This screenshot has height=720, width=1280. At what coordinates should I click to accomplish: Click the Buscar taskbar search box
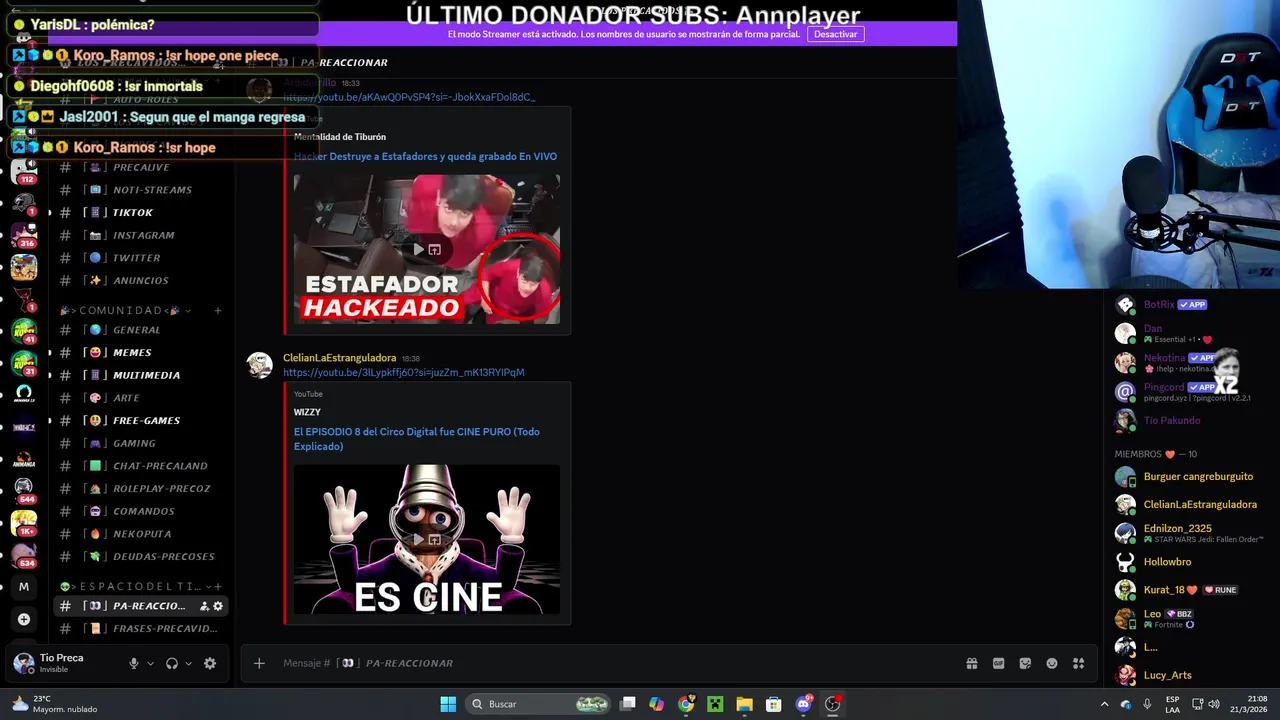[538, 704]
